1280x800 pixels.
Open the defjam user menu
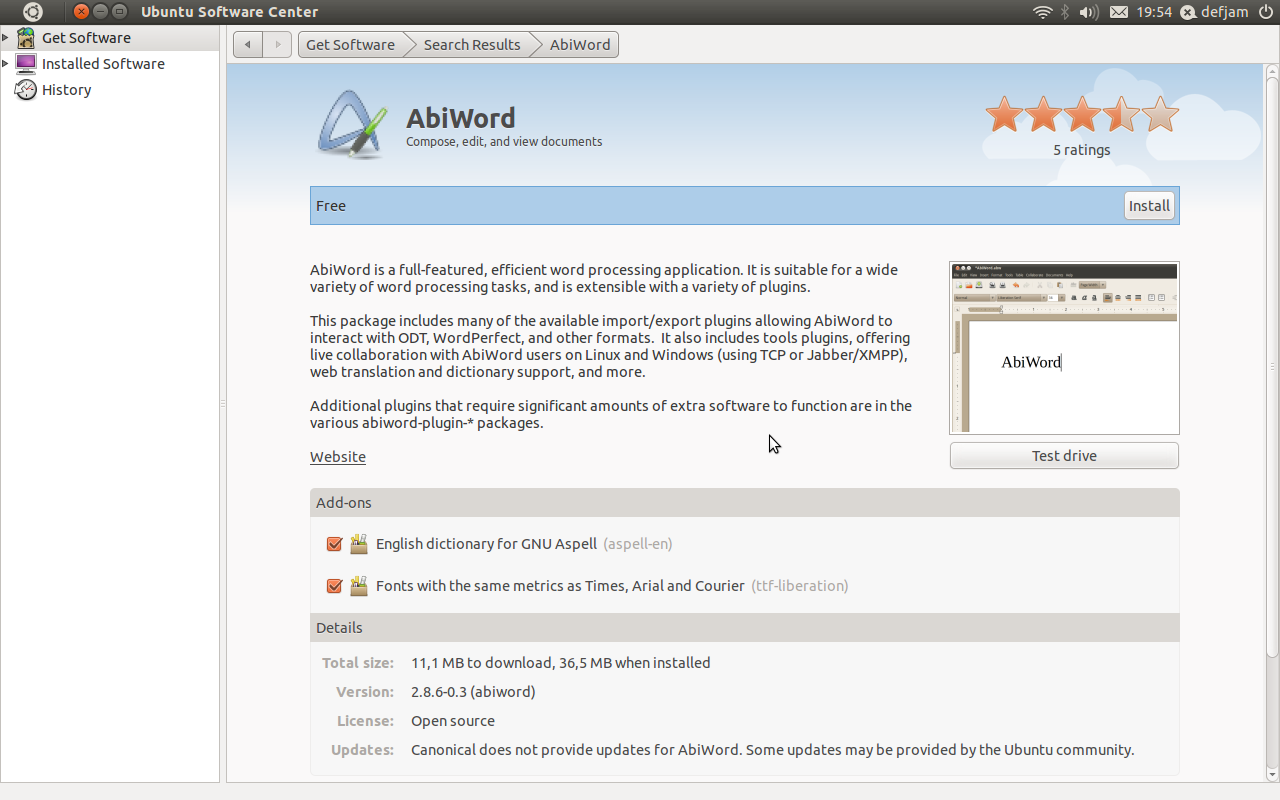1216,12
